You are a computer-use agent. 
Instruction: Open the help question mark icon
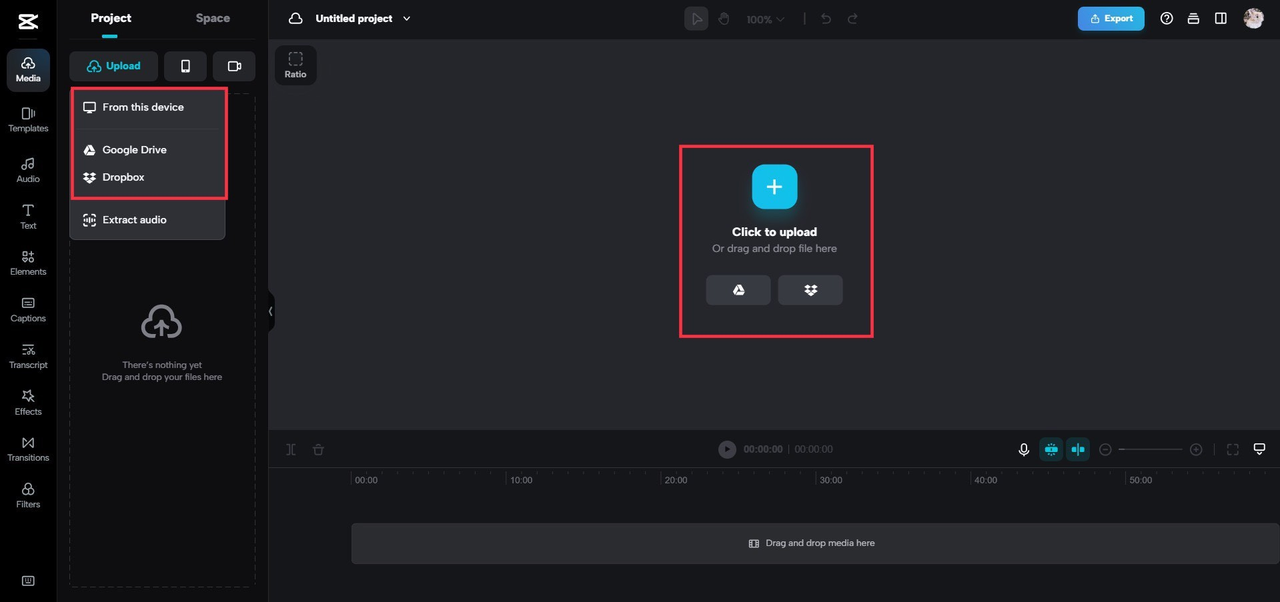[x=1166, y=18]
